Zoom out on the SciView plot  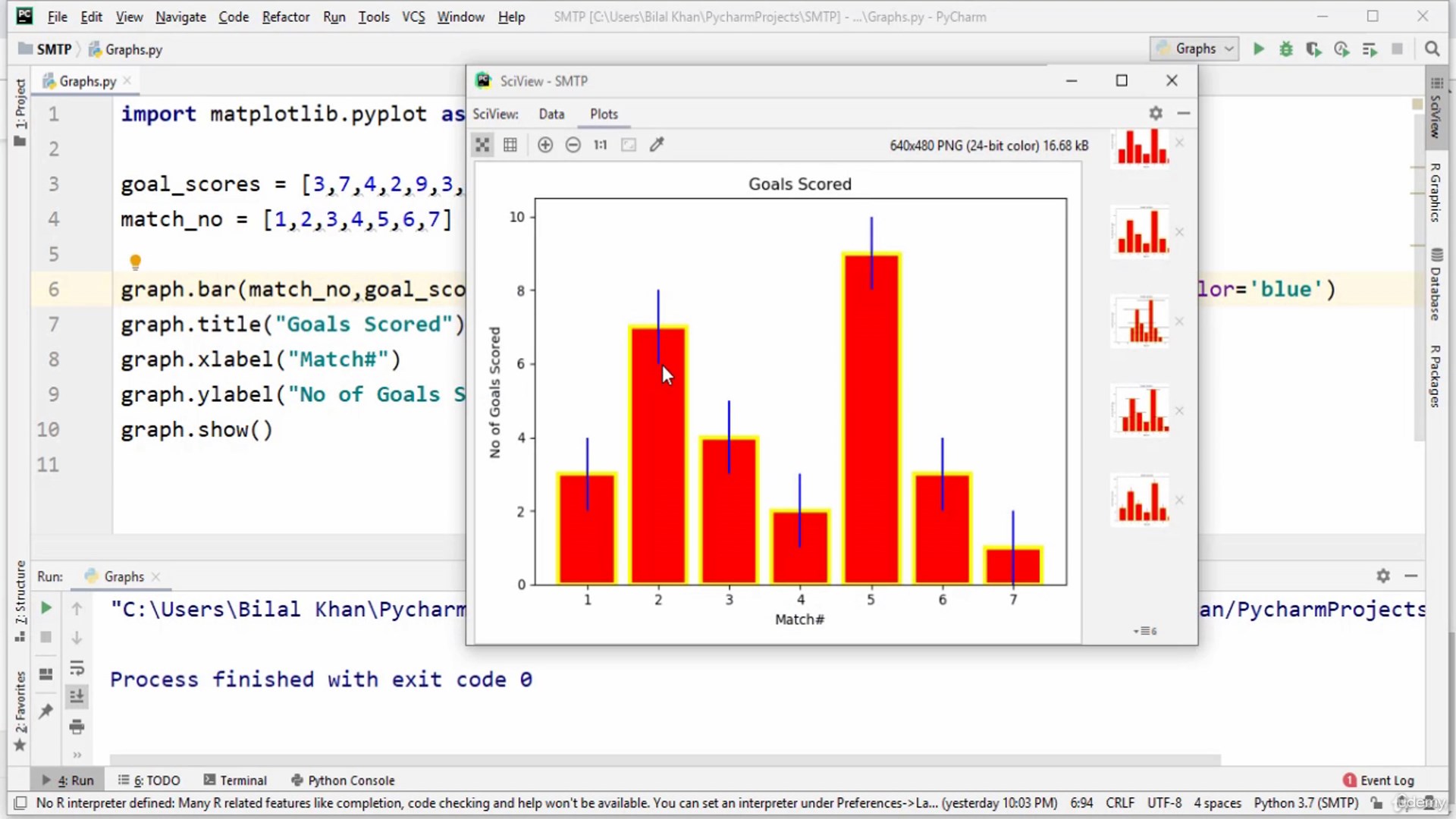[x=573, y=145]
